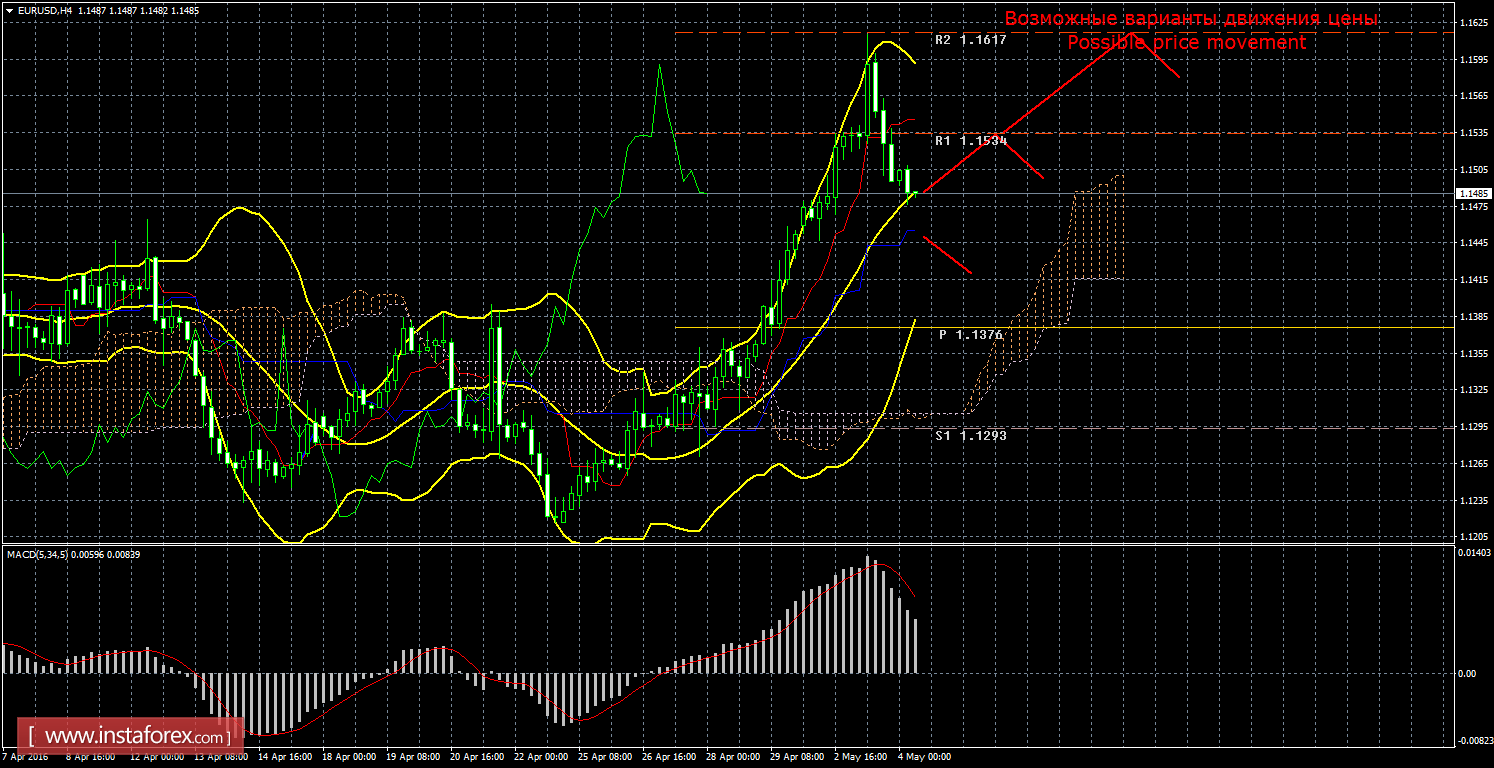Click the '28 Apr 00:00' time axis label
The height and width of the screenshot is (768, 1494).
pyautogui.click(x=733, y=757)
